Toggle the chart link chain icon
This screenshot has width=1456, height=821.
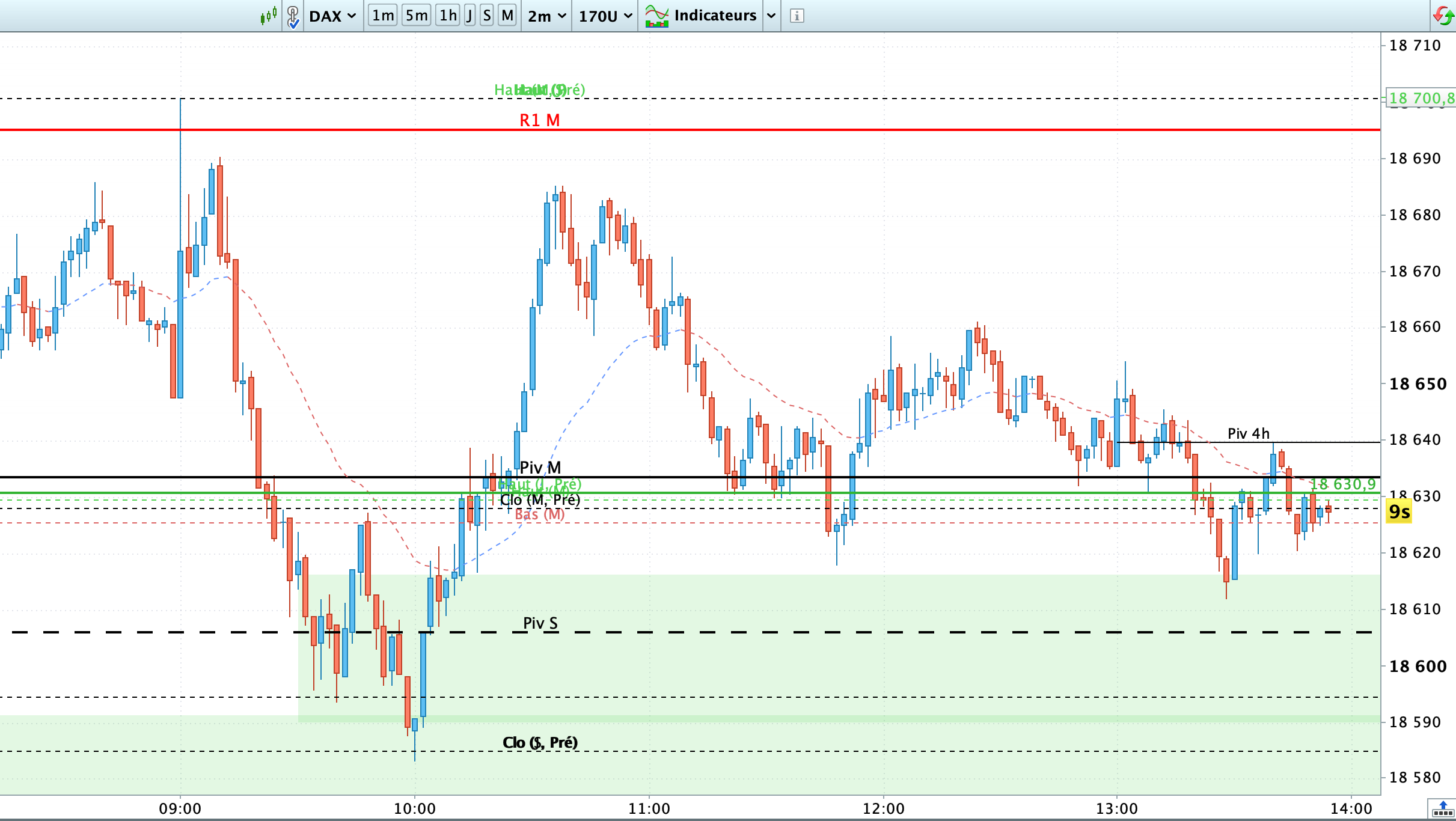tap(293, 16)
